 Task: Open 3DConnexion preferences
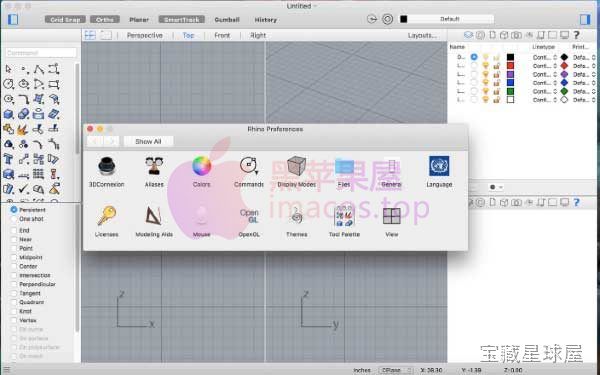click(x=106, y=171)
